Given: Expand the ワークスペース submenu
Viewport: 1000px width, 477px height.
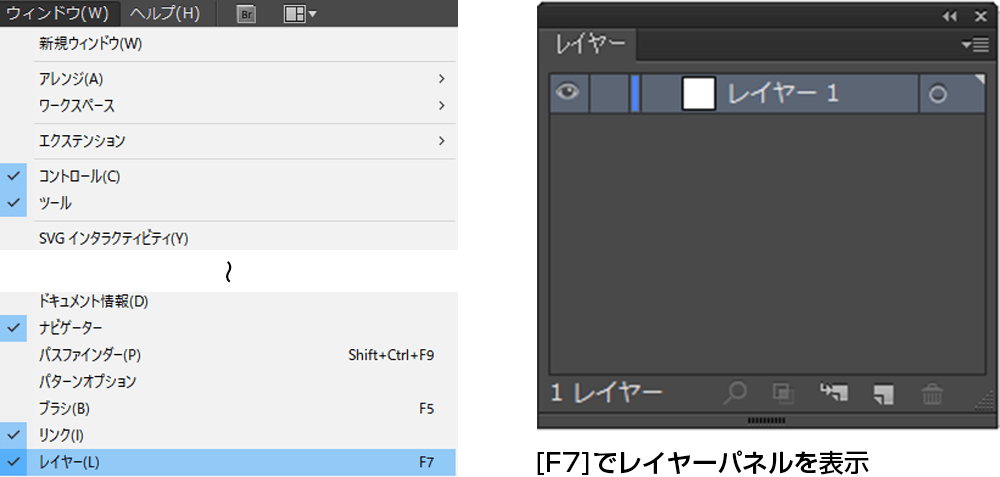Looking at the screenshot, I should click(x=228, y=106).
